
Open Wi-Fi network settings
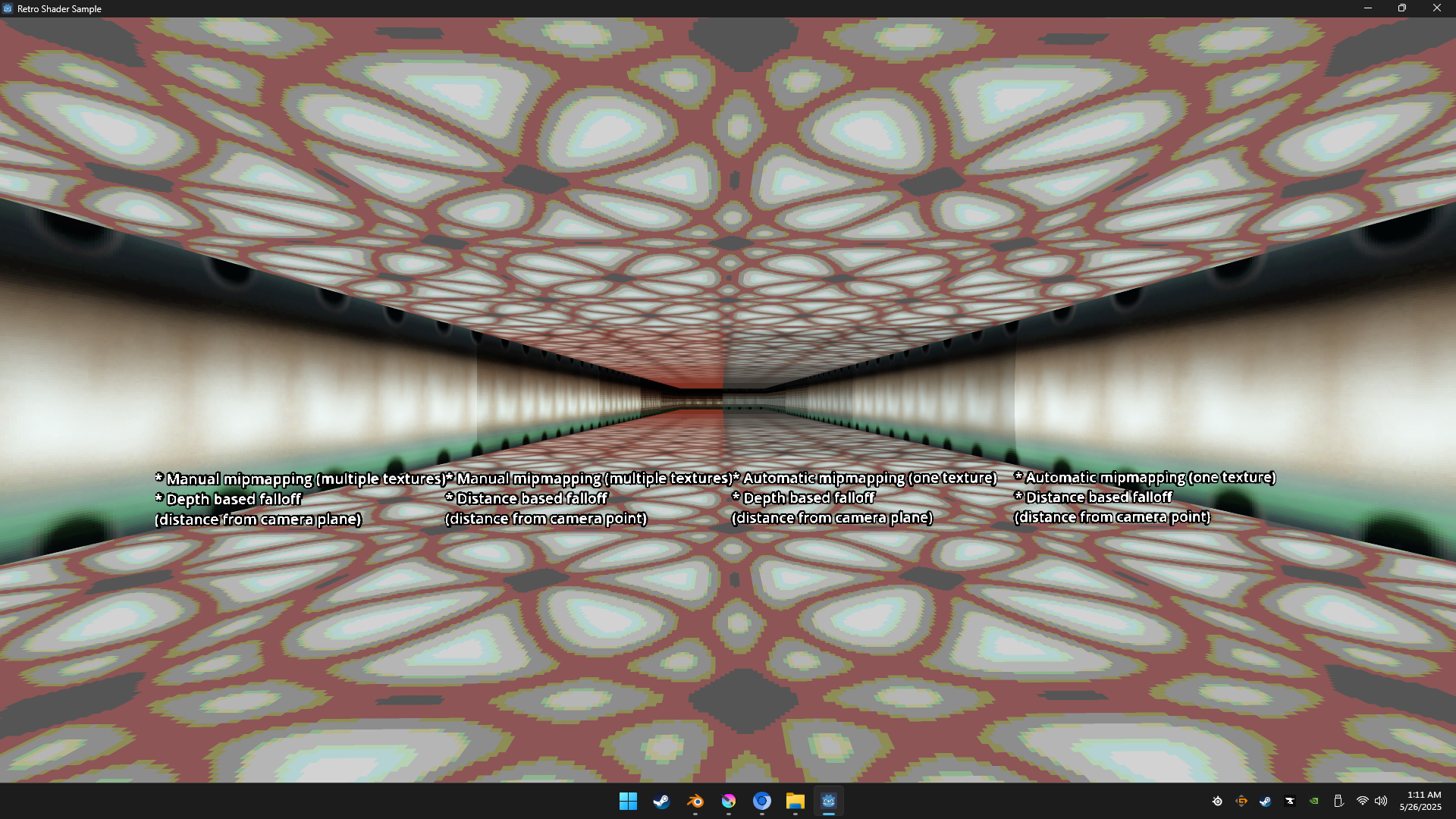[x=1362, y=801]
